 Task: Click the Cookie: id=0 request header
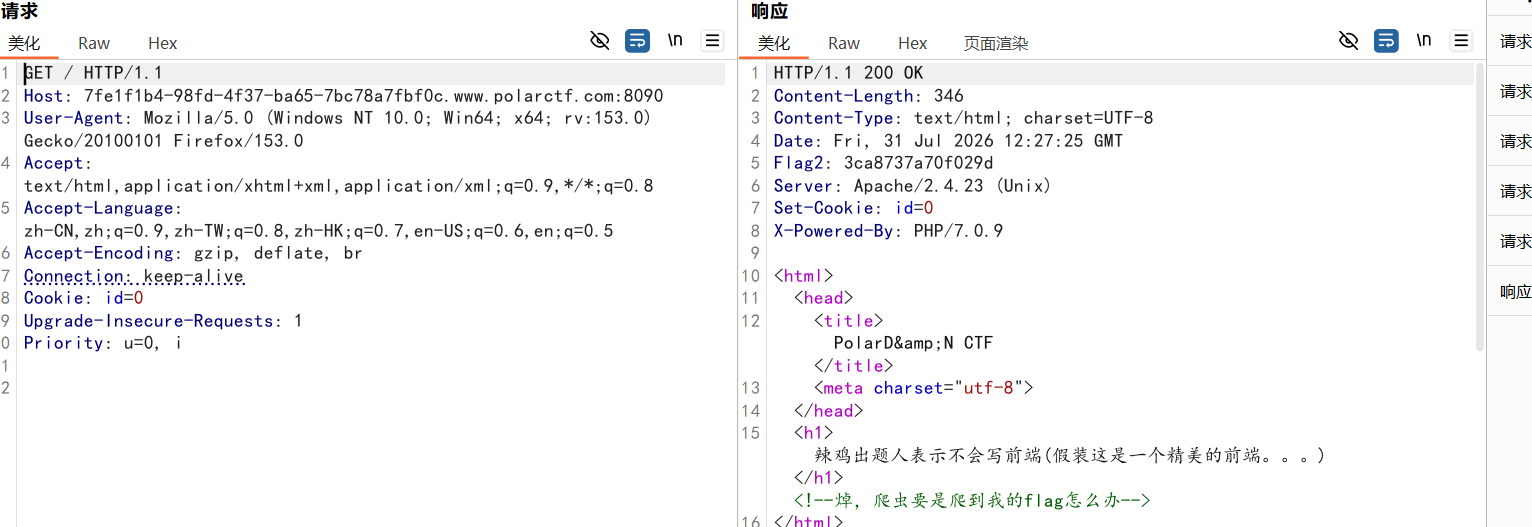tap(83, 298)
